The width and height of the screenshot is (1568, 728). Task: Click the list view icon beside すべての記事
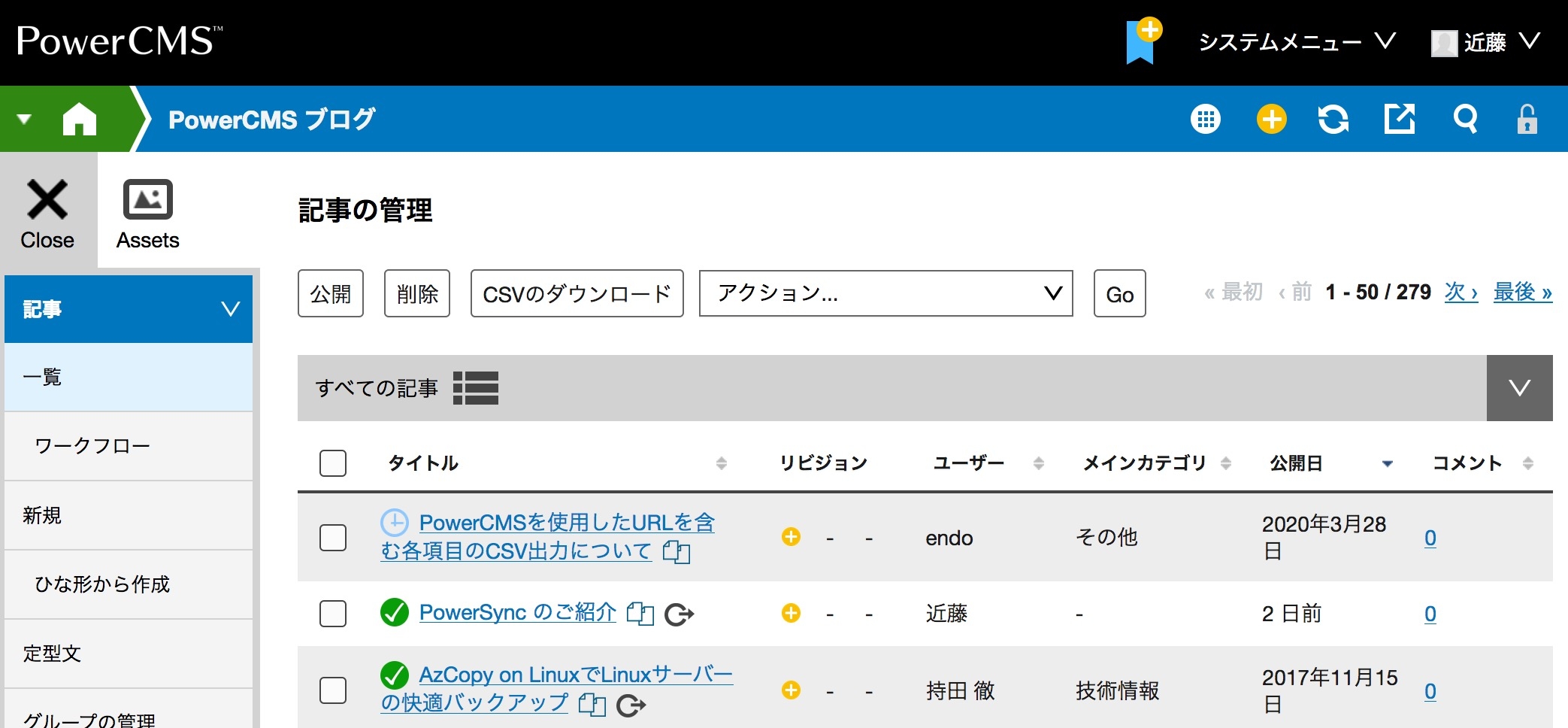[476, 388]
